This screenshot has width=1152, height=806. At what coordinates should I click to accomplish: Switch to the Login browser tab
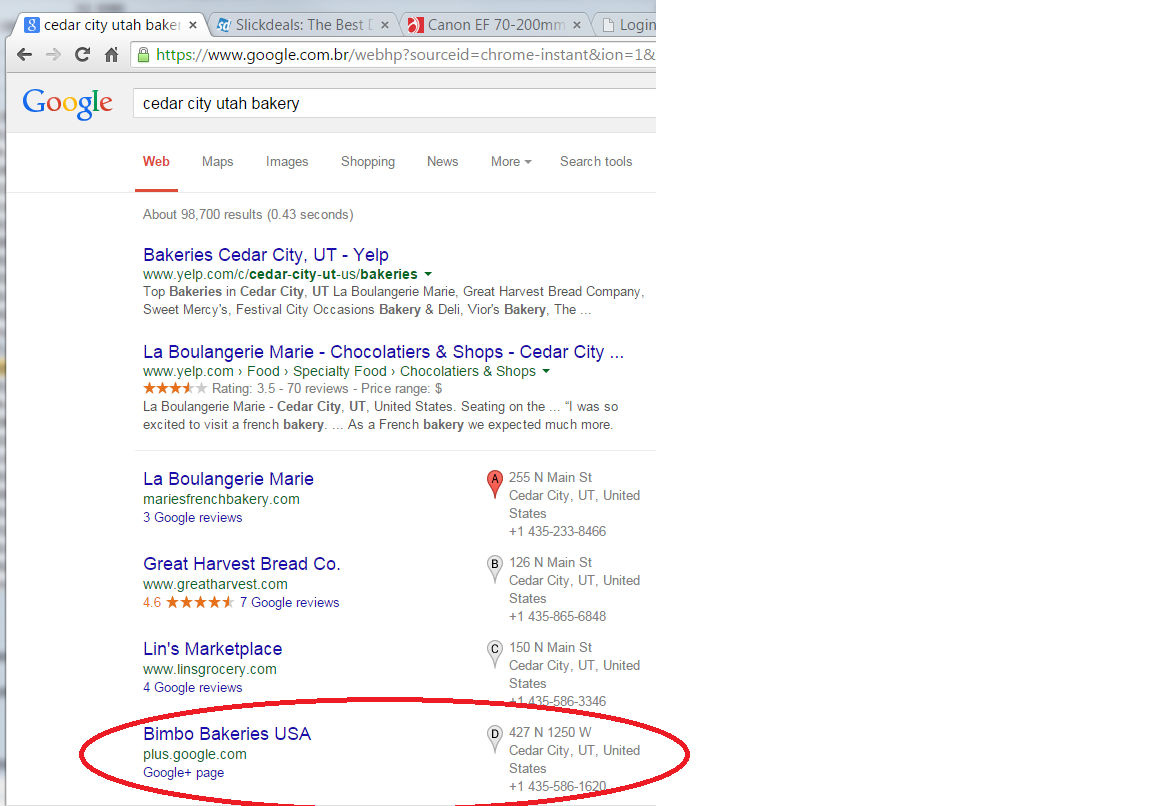click(629, 25)
